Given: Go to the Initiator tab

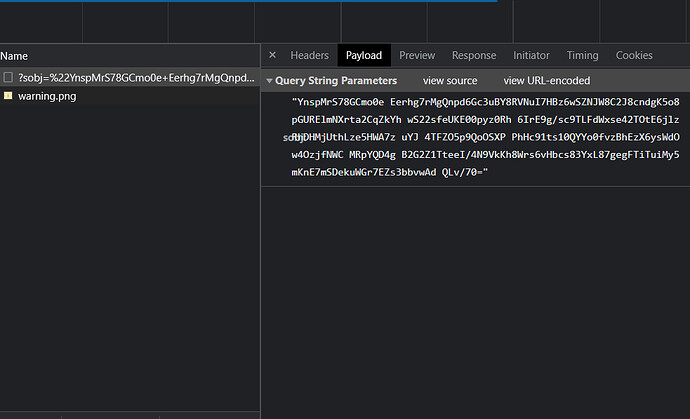Looking at the screenshot, I should point(531,55).
